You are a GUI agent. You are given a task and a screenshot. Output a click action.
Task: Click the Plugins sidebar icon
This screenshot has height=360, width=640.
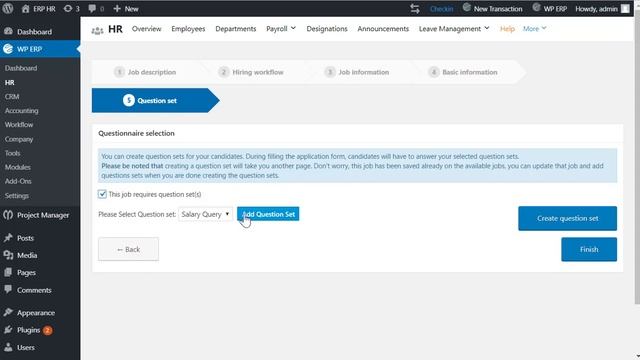[8, 330]
